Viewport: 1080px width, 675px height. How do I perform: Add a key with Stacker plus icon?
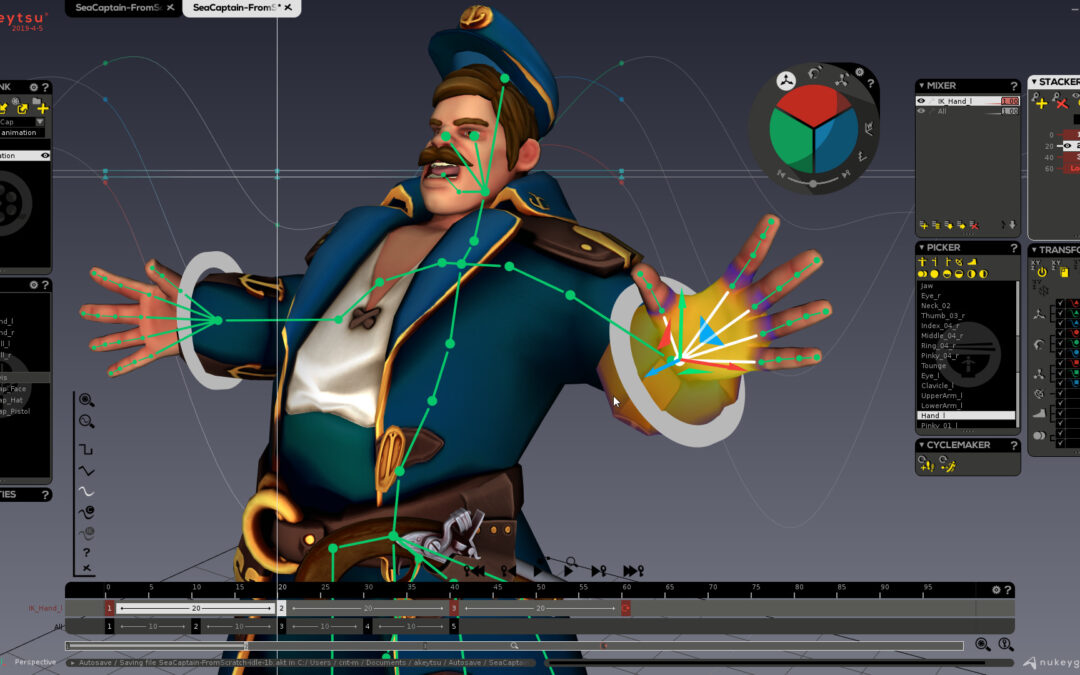click(1040, 103)
